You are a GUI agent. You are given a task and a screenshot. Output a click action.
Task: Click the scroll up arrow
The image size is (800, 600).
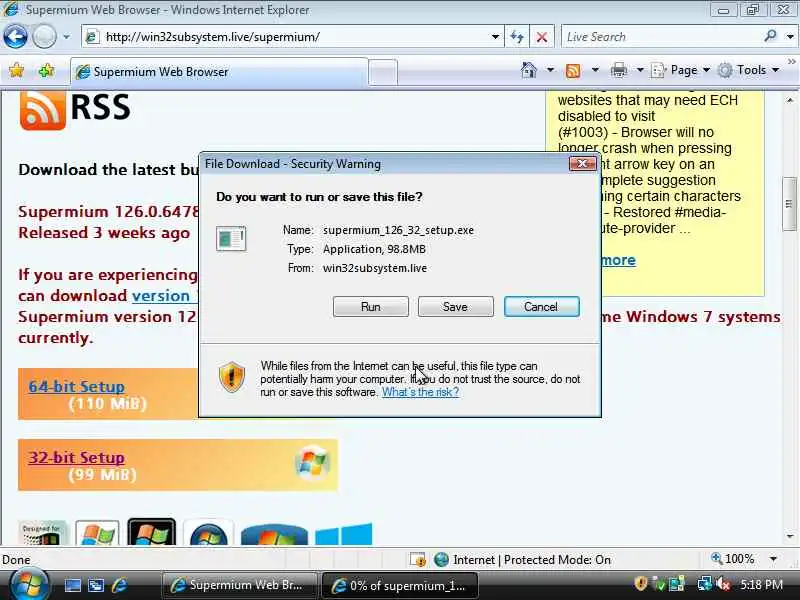point(790,99)
